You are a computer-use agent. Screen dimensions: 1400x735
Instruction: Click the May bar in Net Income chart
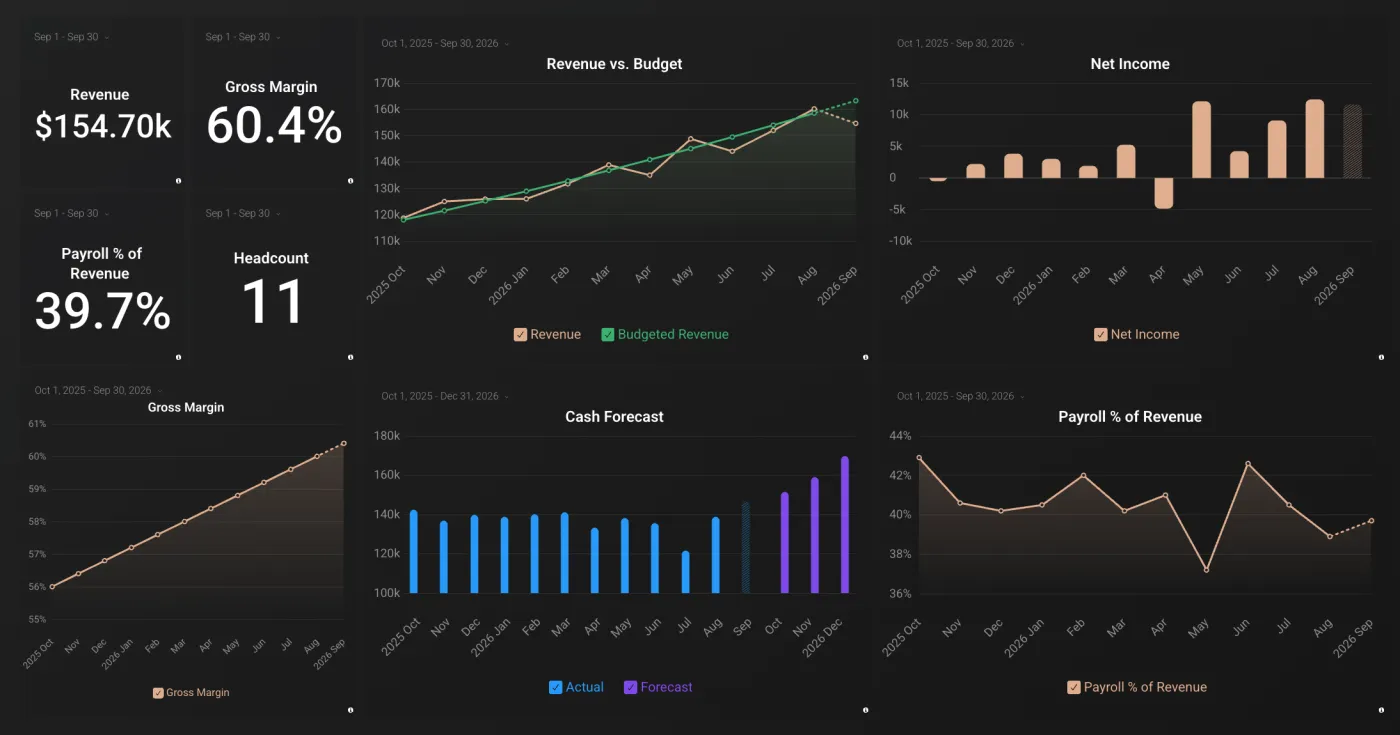coord(1202,140)
